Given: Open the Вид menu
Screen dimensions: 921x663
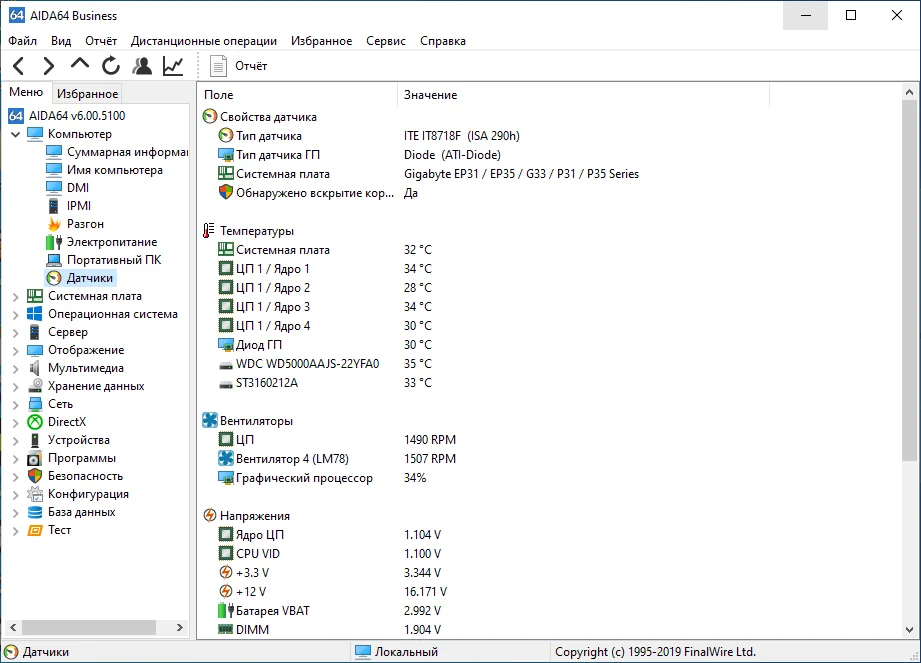Looking at the screenshot, I should [x=61, y=41].
